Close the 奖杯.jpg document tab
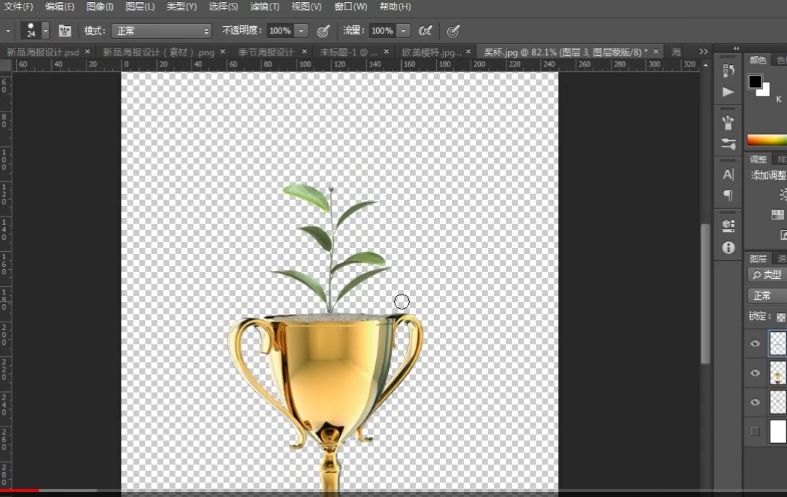This screenshot has height=497, width=787. 656,52
